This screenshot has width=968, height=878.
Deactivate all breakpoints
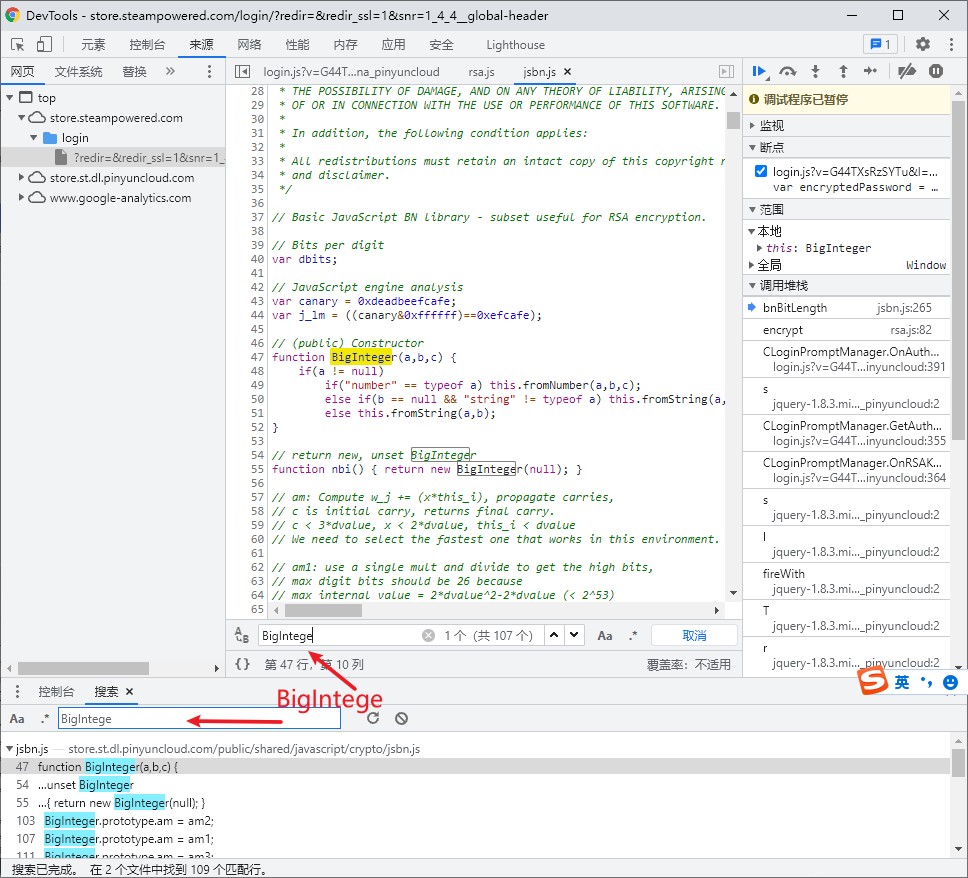(x=906, y=72)
